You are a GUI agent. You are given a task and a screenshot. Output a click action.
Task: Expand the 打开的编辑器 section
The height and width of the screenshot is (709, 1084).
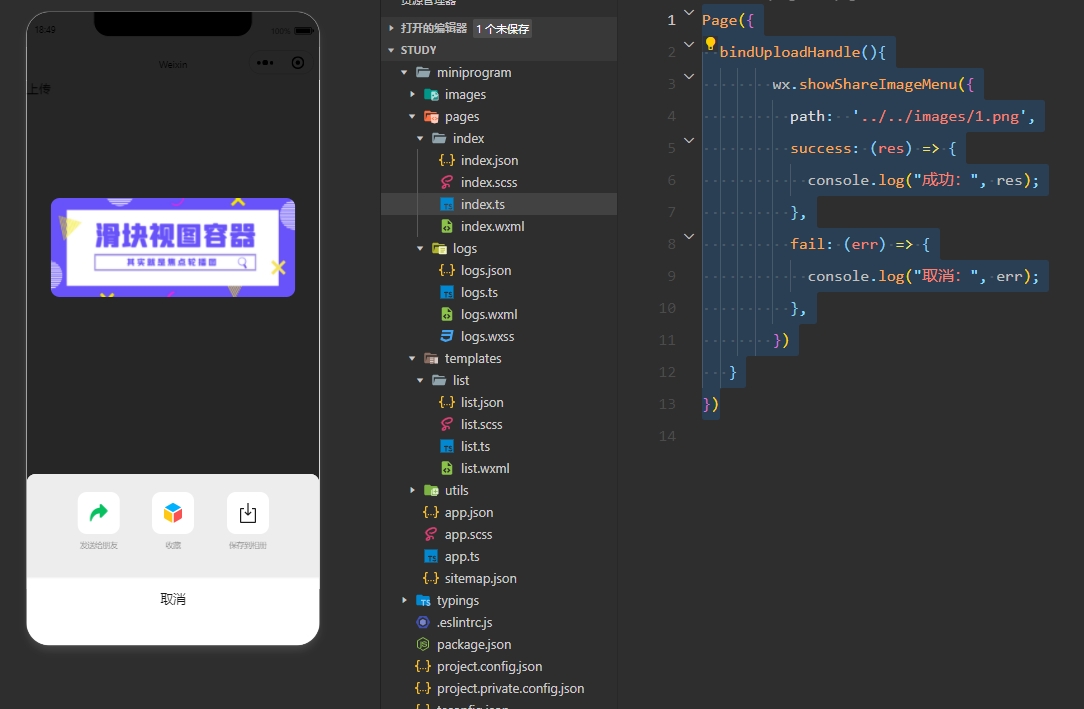(392, 28)
